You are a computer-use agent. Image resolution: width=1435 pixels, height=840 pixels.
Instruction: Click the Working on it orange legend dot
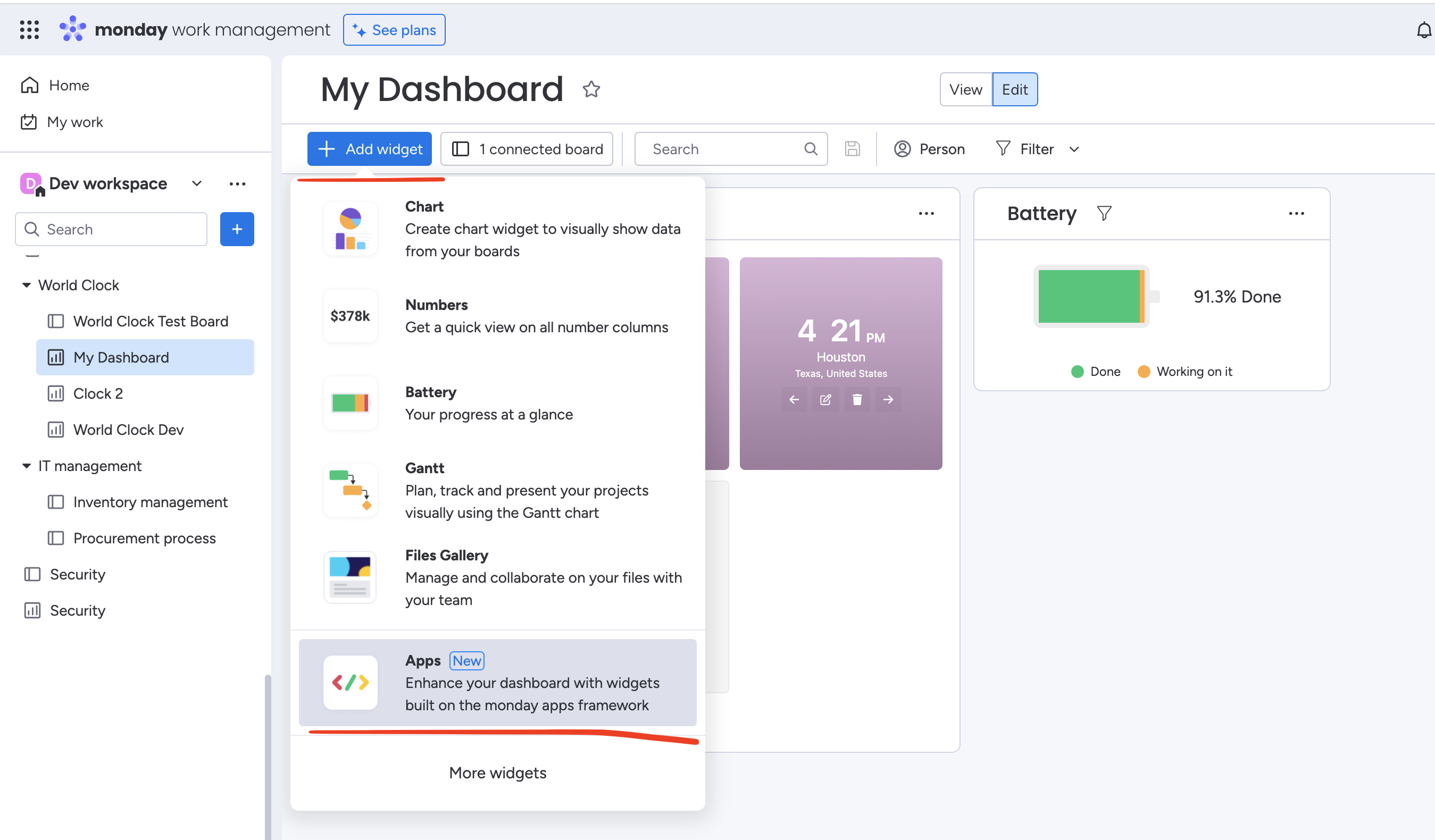click(1144, 372)
